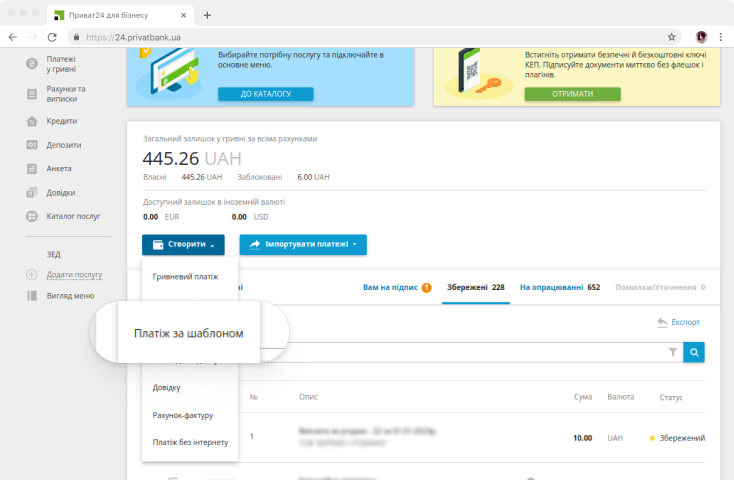Click the Депозити sidebar icon
Image resolution: width=734 pixels, height=480 pixels.
pyautogui.click(x=31, y=145)
